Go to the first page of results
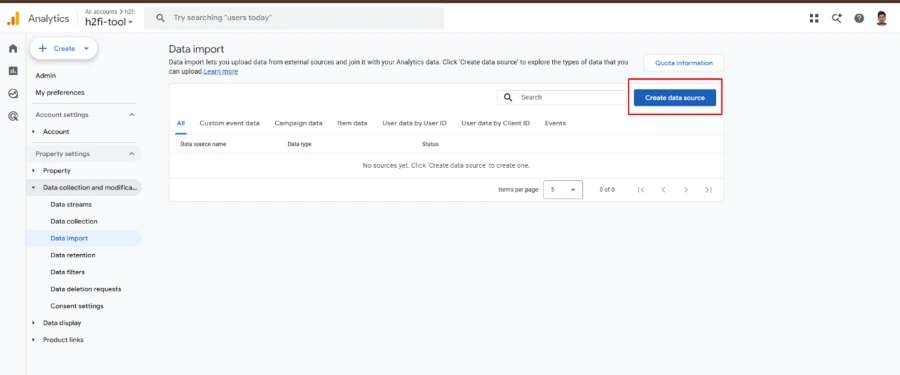The image size is (900, 375). [x=641, y=190]
